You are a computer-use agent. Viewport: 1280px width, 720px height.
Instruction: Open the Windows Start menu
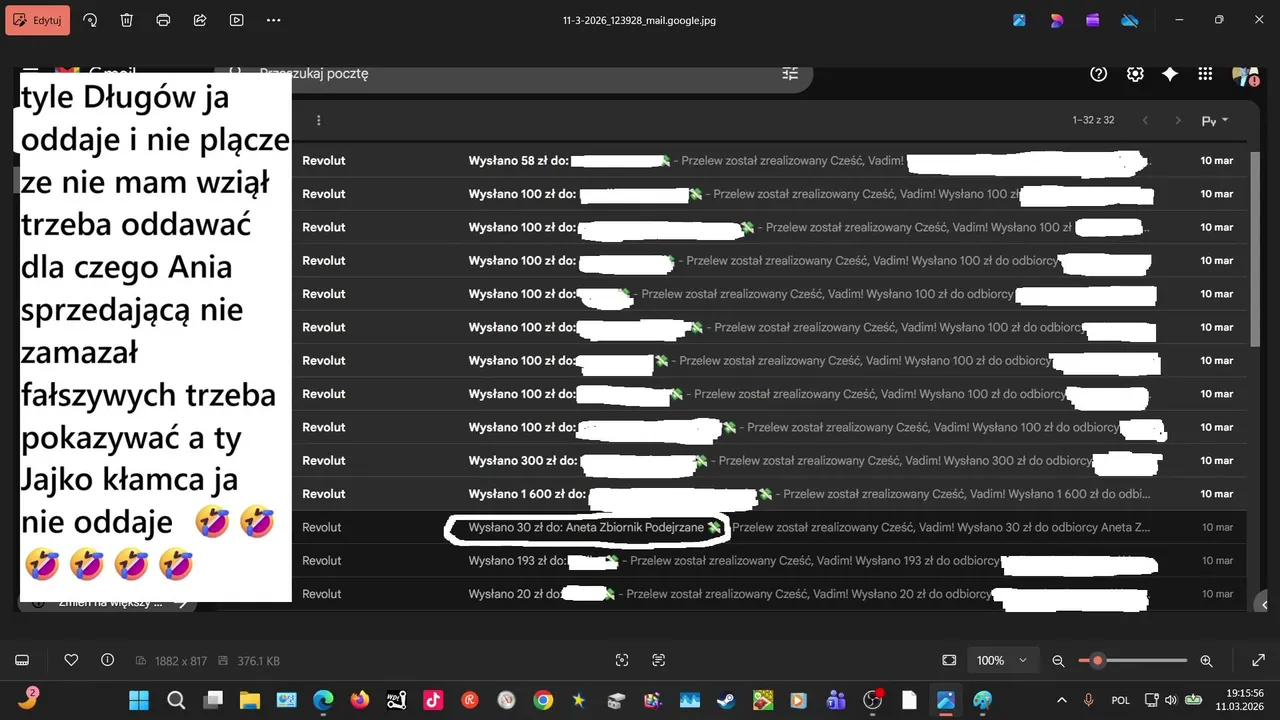(139, 700)
